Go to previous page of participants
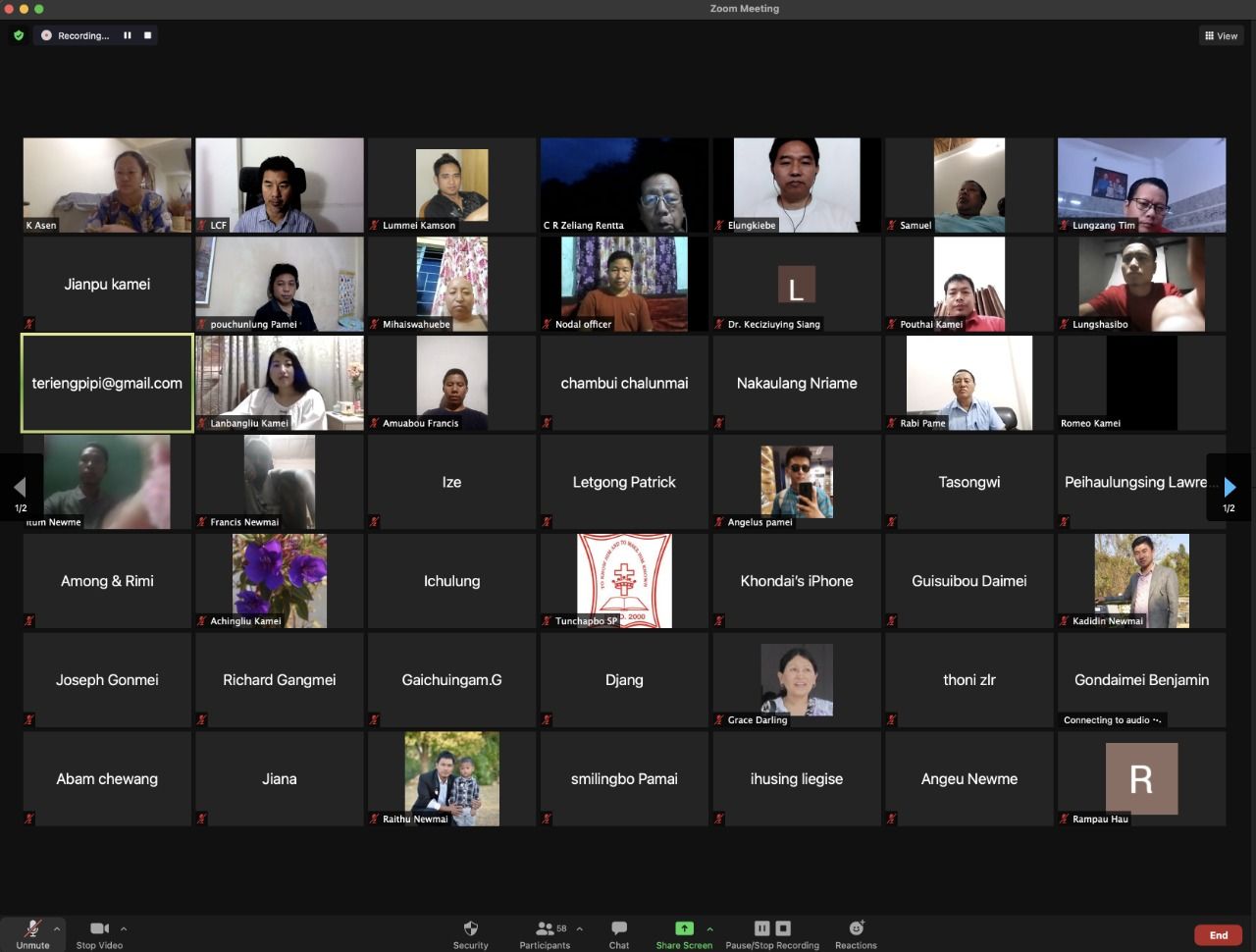The width and height of the screenshot is (1256, 952). coord(20,487)
